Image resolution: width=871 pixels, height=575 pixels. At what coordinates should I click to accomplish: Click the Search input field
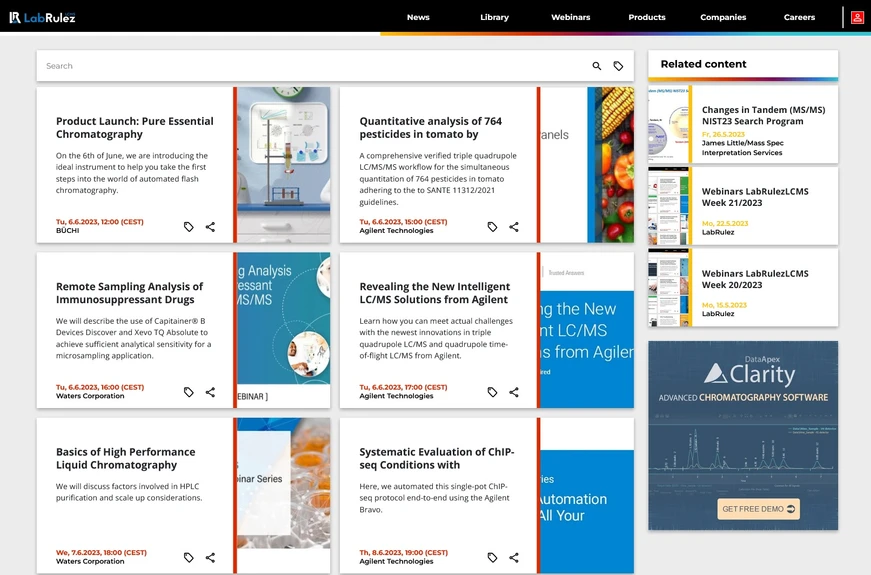tap(314, 66)
